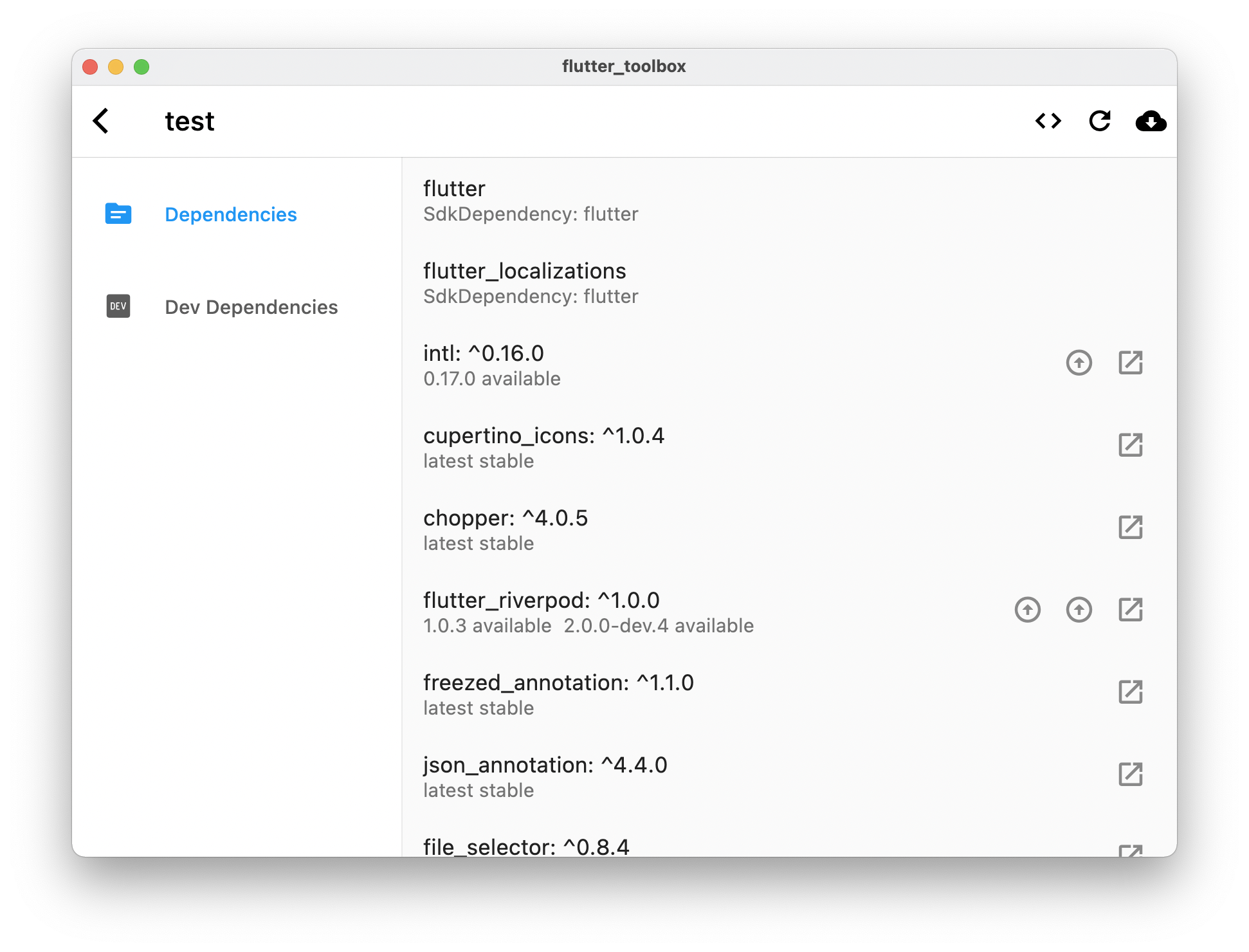The image size is (1249, 952).
Task: Switch to the Dependencies tab
Action: coord(237,214)
